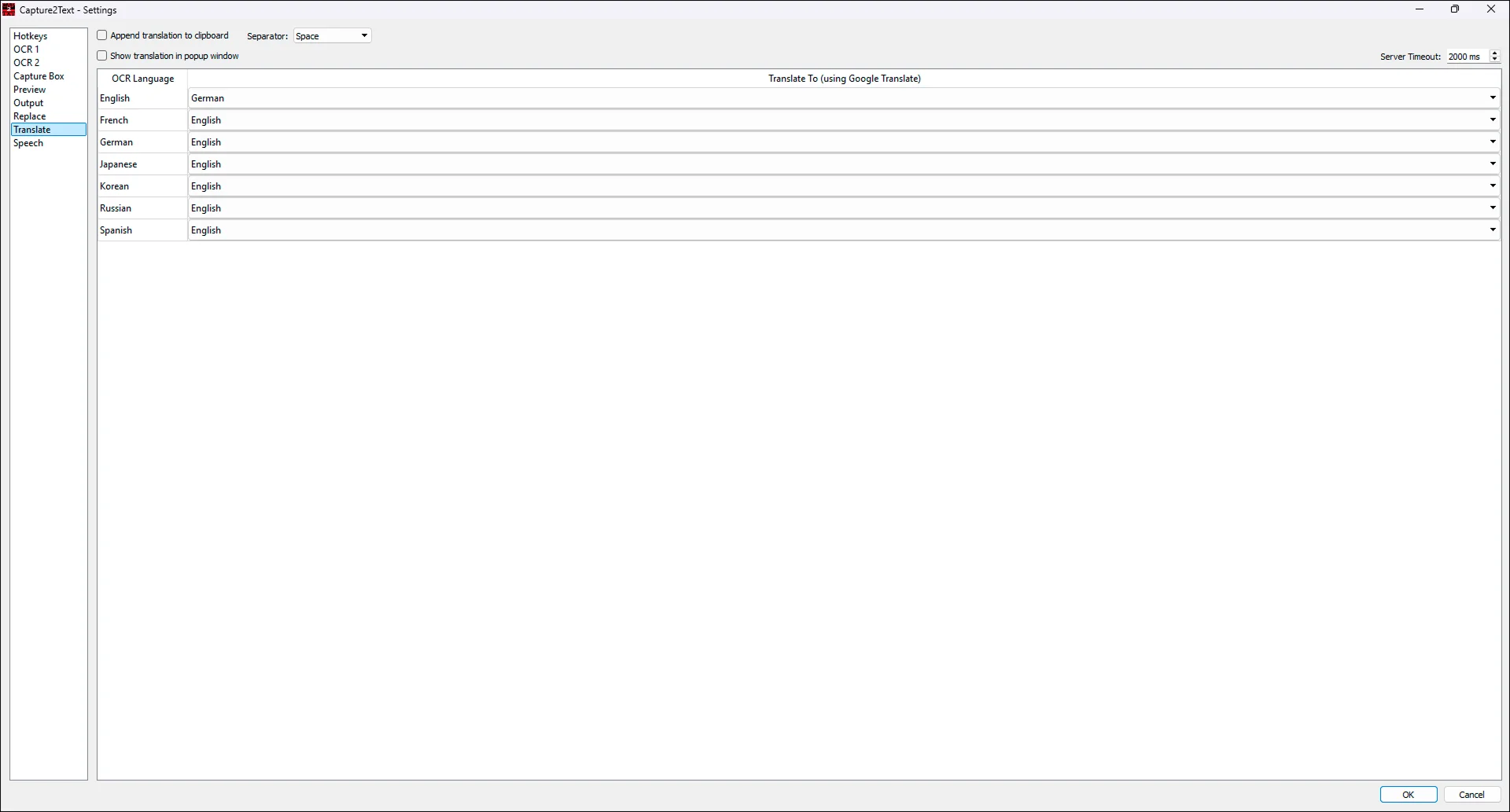Select the French OCR language cell
Screen dimensions: 1510x812
(142, 120)
